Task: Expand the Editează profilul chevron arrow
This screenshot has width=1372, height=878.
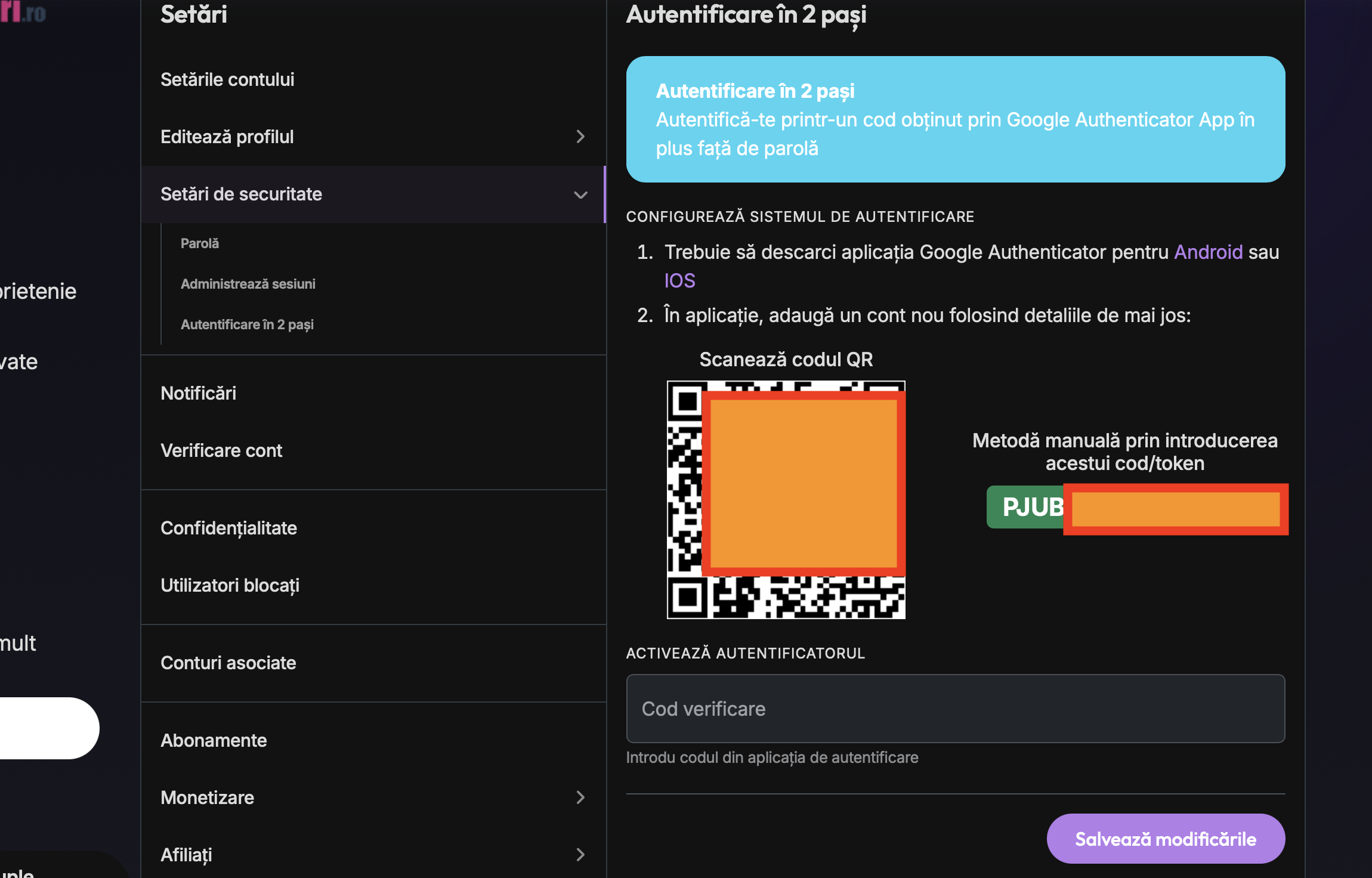Action: [580, 137]
